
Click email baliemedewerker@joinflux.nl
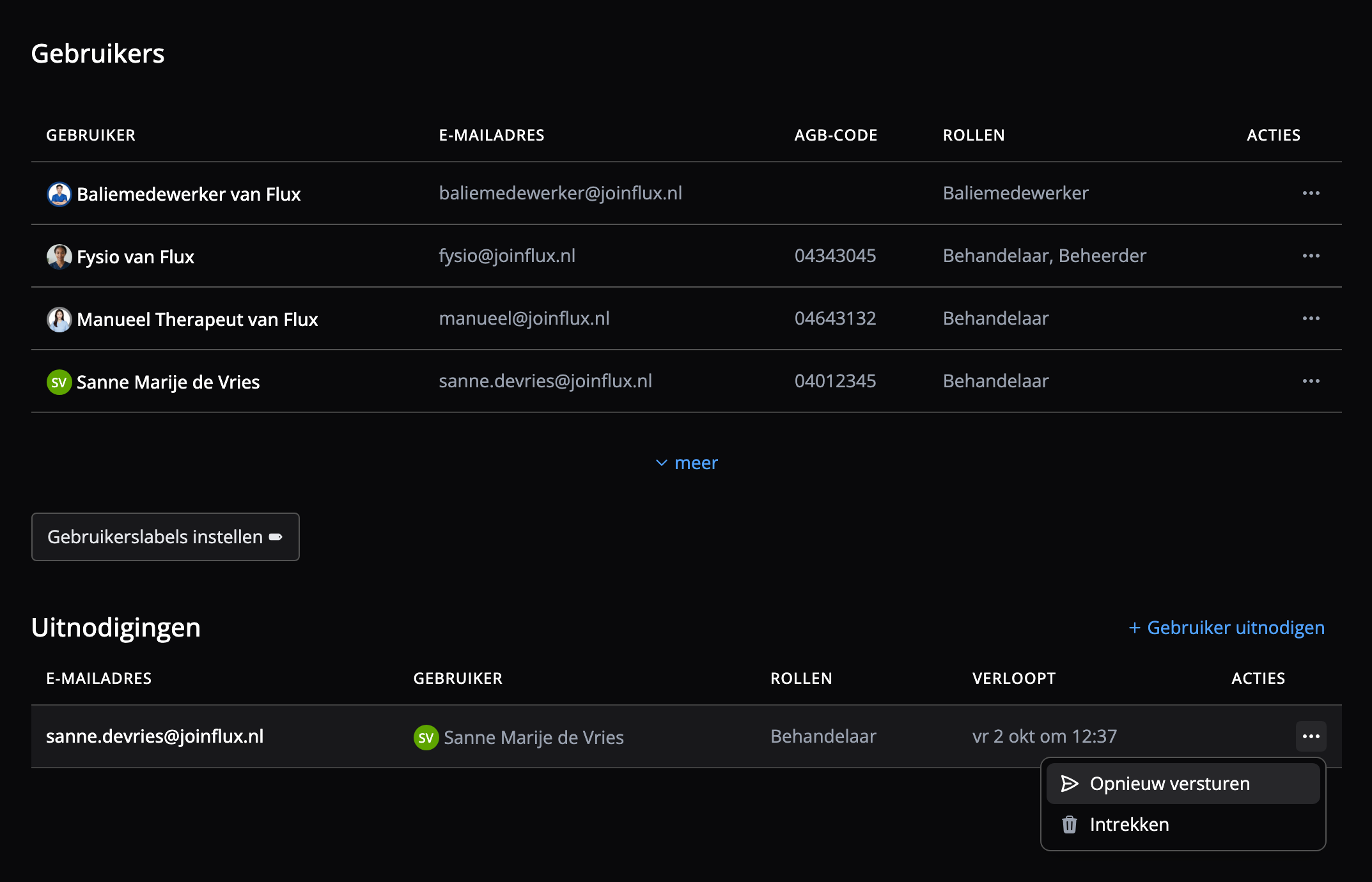point(561,193)
